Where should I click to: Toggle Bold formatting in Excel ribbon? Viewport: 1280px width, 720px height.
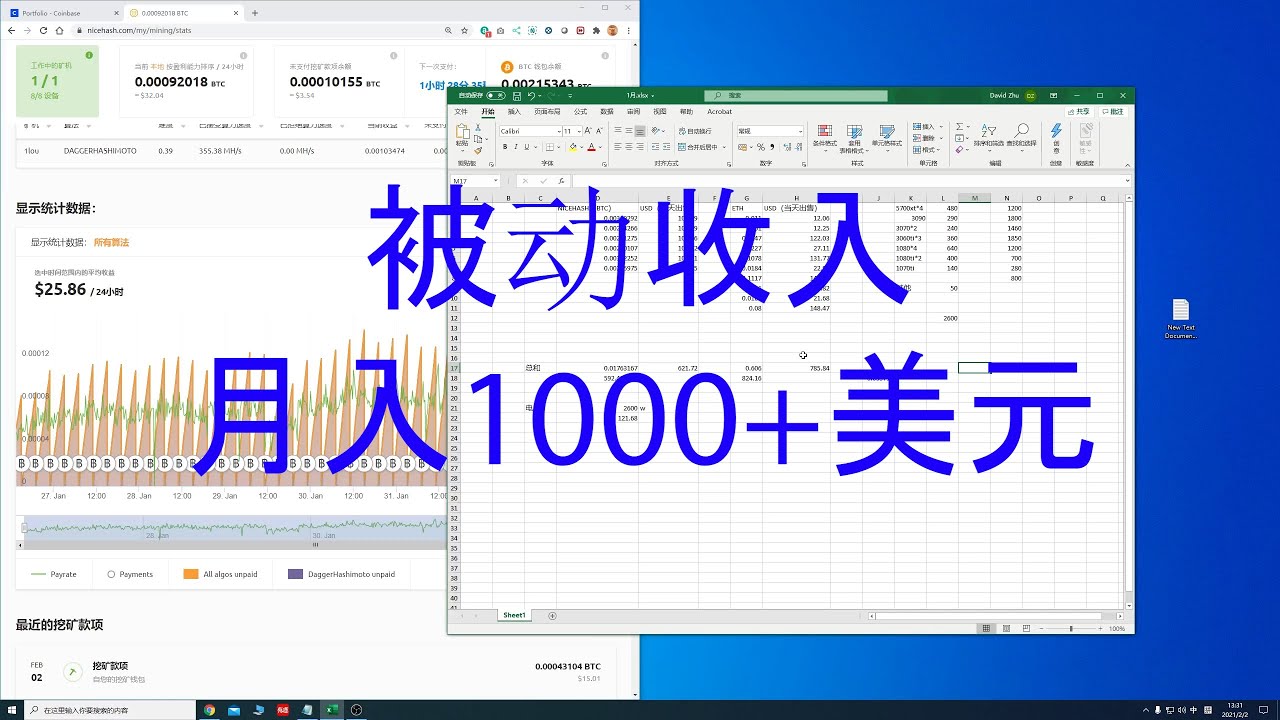pyautogui.click(x=505, y=147)
